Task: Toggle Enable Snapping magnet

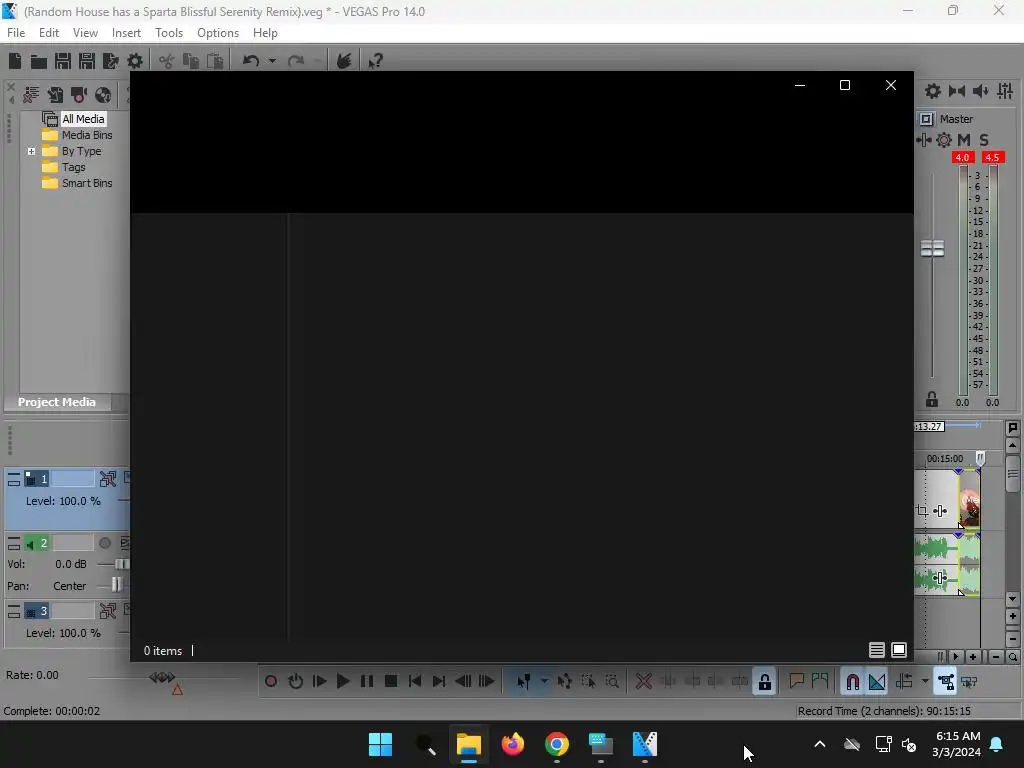Action: 853,682
